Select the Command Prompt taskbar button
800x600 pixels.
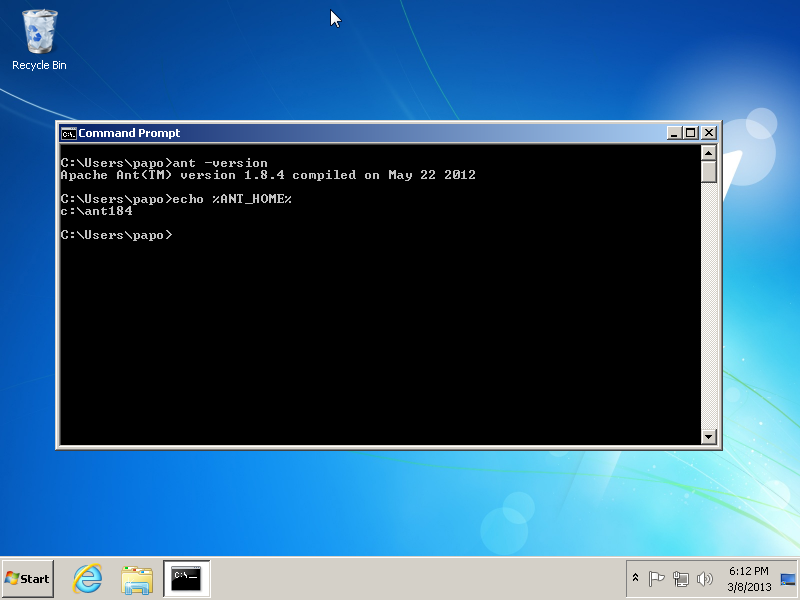(186, 579)
